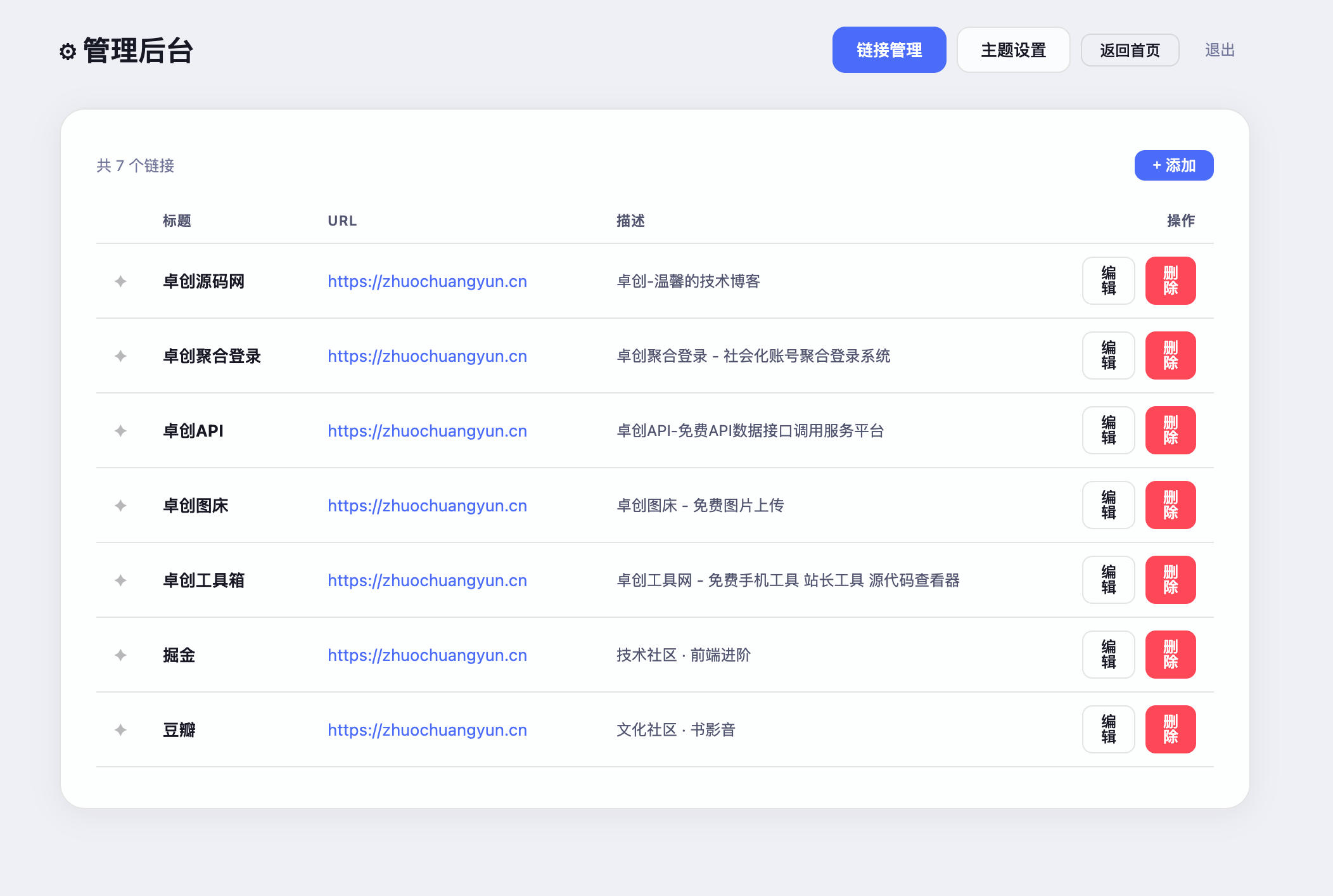Edit the 豆瓣 link
The width and height of the screenshot is (1333, 896).
click(1108, 729)
